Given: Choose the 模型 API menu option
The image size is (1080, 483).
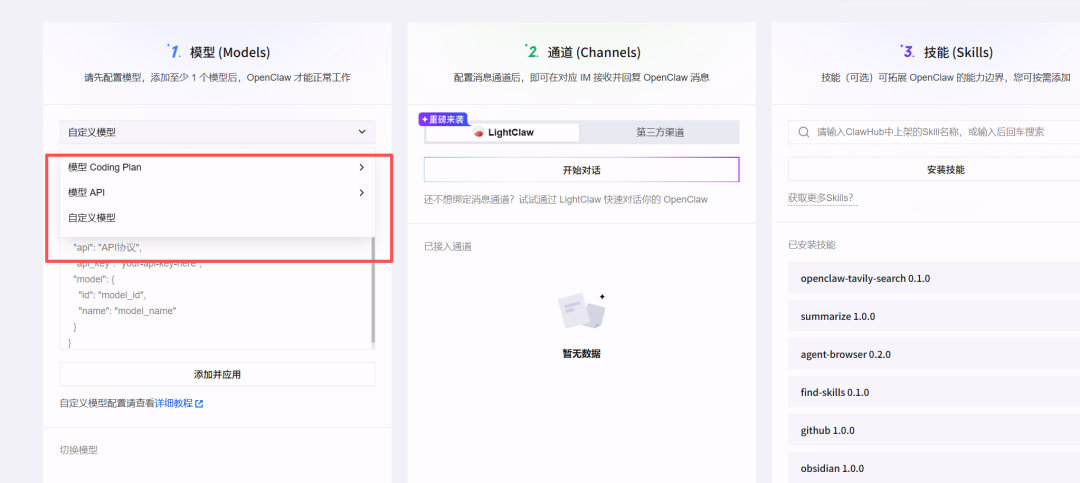Looking at the screenshot, I should coord(86,192).
